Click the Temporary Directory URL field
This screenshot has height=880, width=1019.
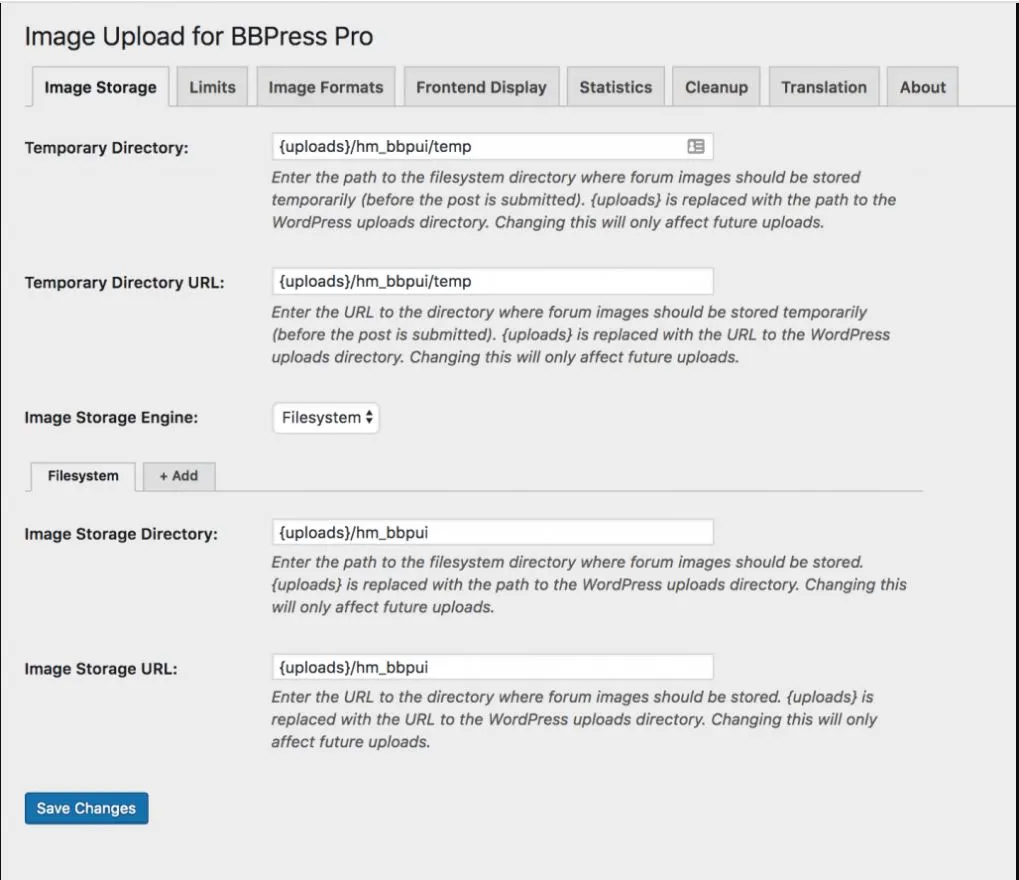(x=490, y=281)
